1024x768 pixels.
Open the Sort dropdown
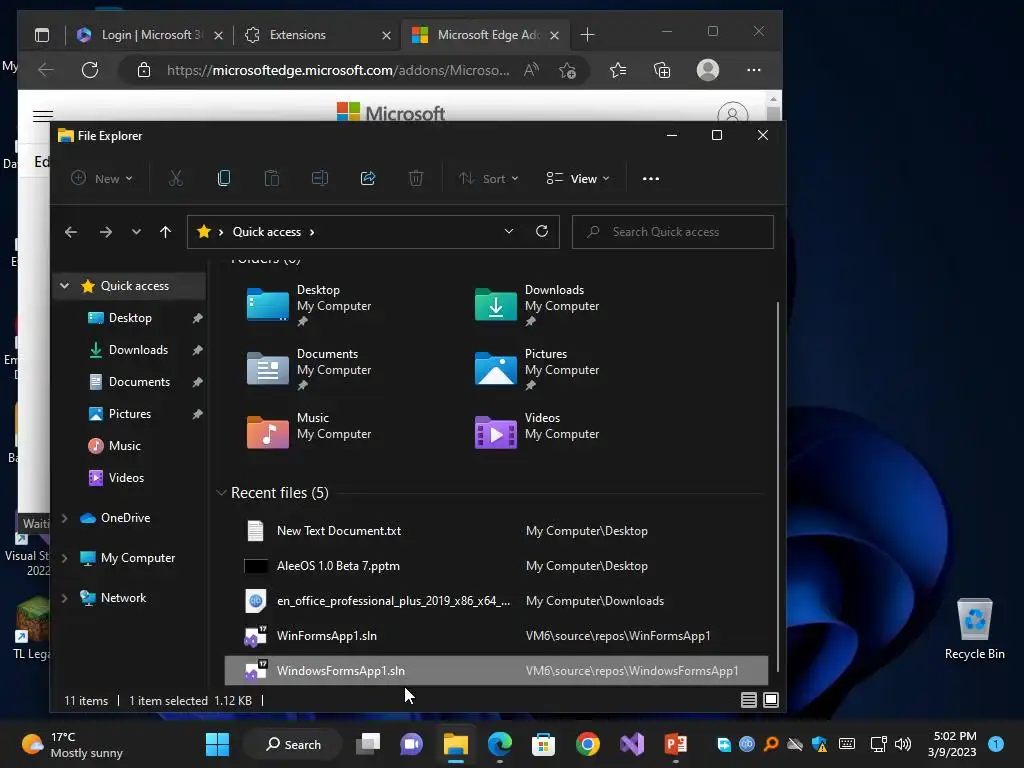(x=488, y=178)
